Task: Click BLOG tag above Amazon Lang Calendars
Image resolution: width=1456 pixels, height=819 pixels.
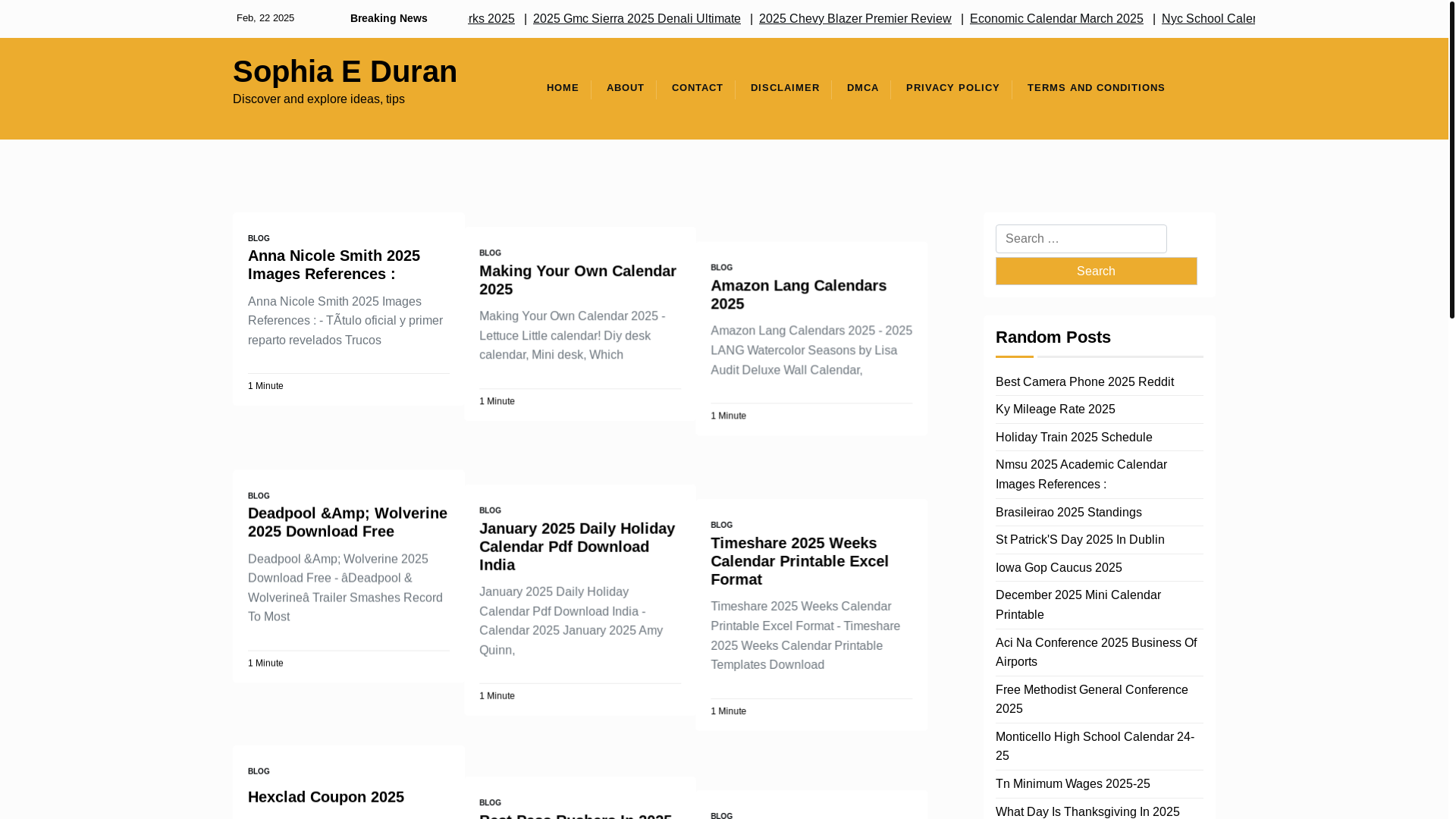Action: coord(721,268)
